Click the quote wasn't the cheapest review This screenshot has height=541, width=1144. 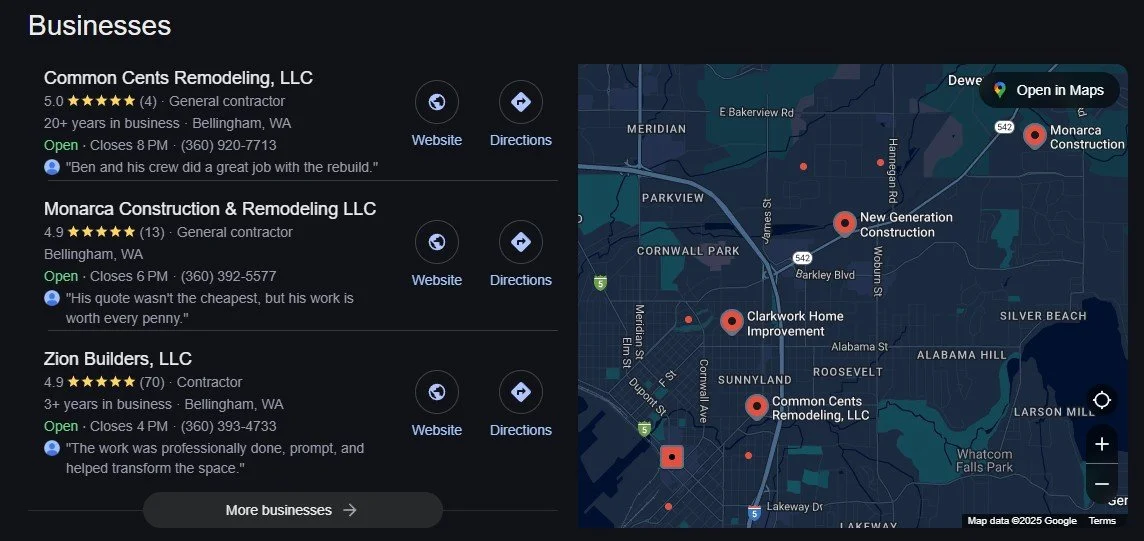[209, 308]
